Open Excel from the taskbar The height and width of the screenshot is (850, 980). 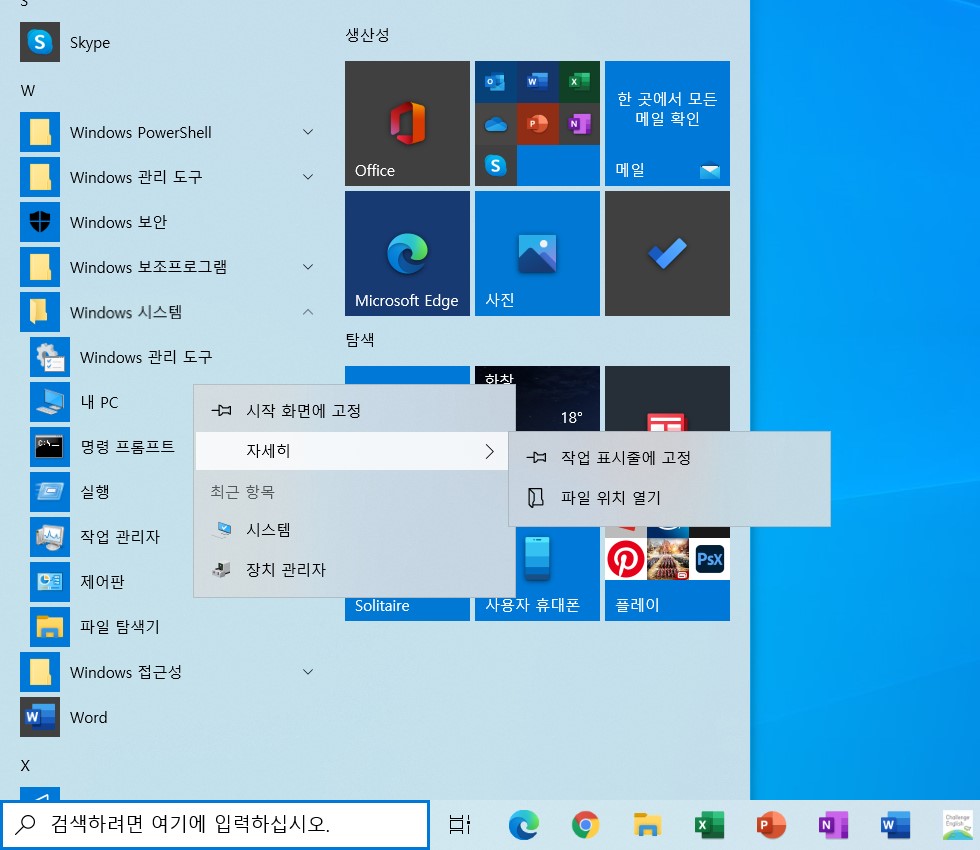click(x=709, y=825)
